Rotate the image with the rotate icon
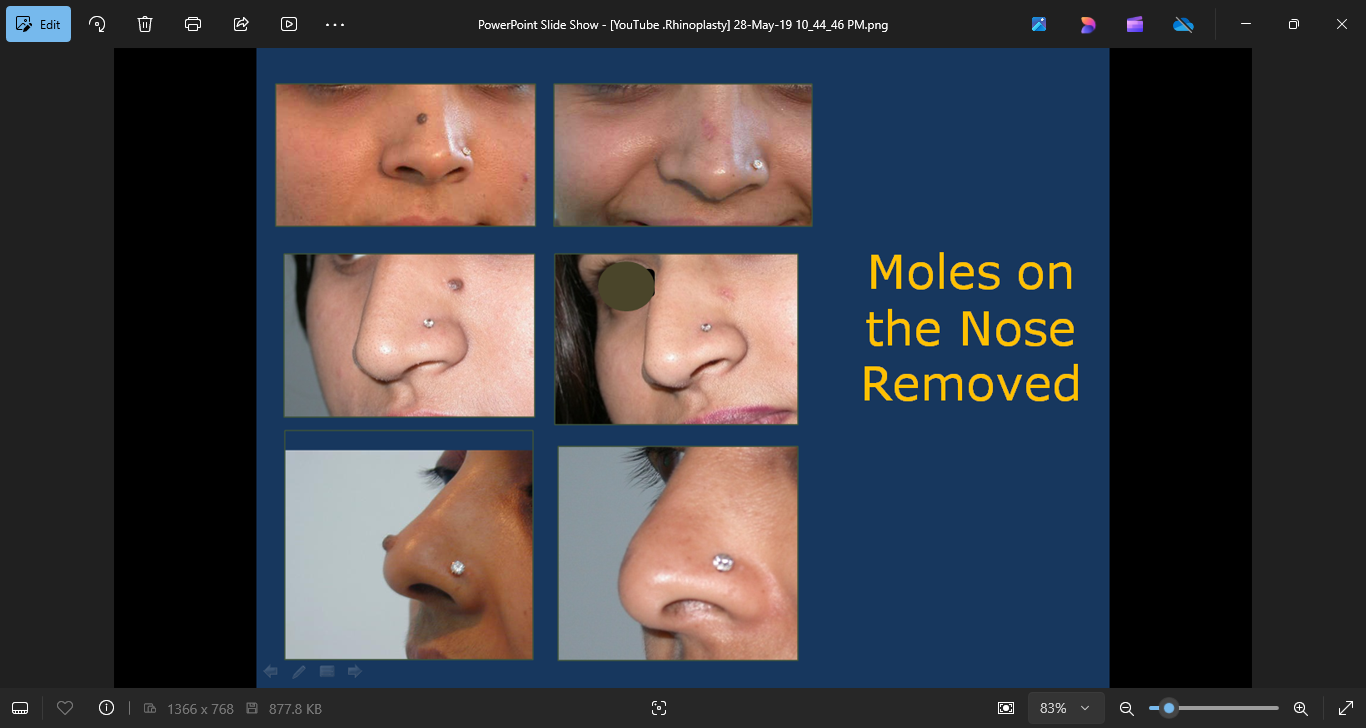The image size is (1366, 728). [x=97, y=24]
